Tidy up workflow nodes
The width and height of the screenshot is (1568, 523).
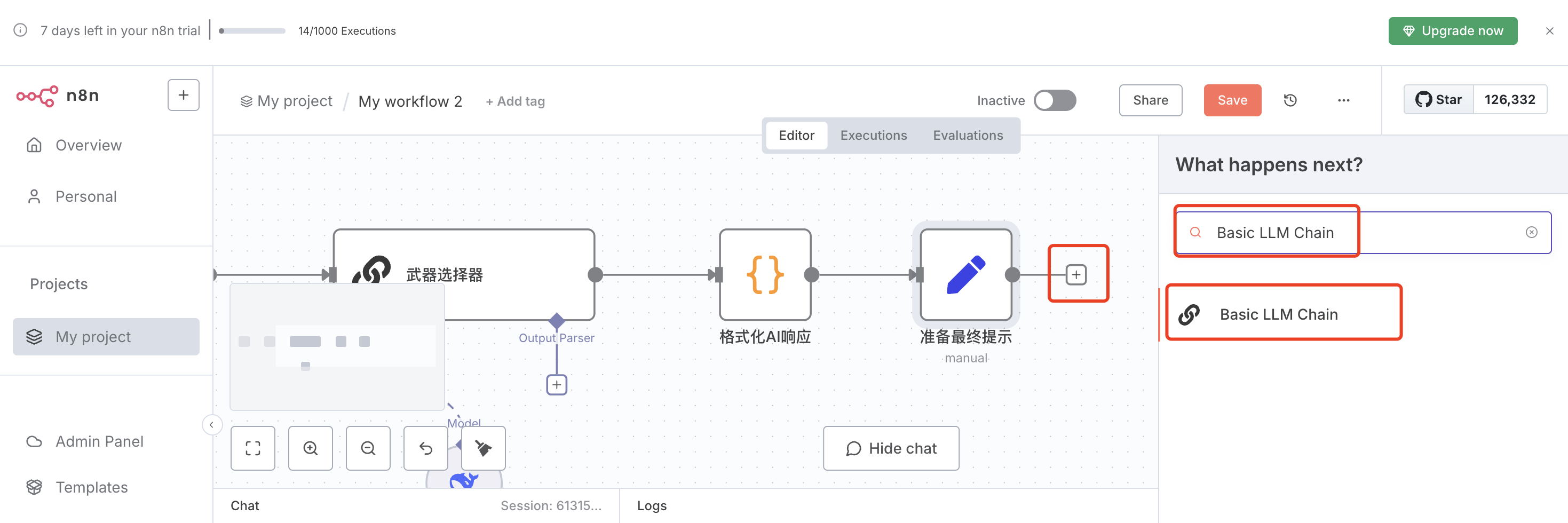[484, 448]
